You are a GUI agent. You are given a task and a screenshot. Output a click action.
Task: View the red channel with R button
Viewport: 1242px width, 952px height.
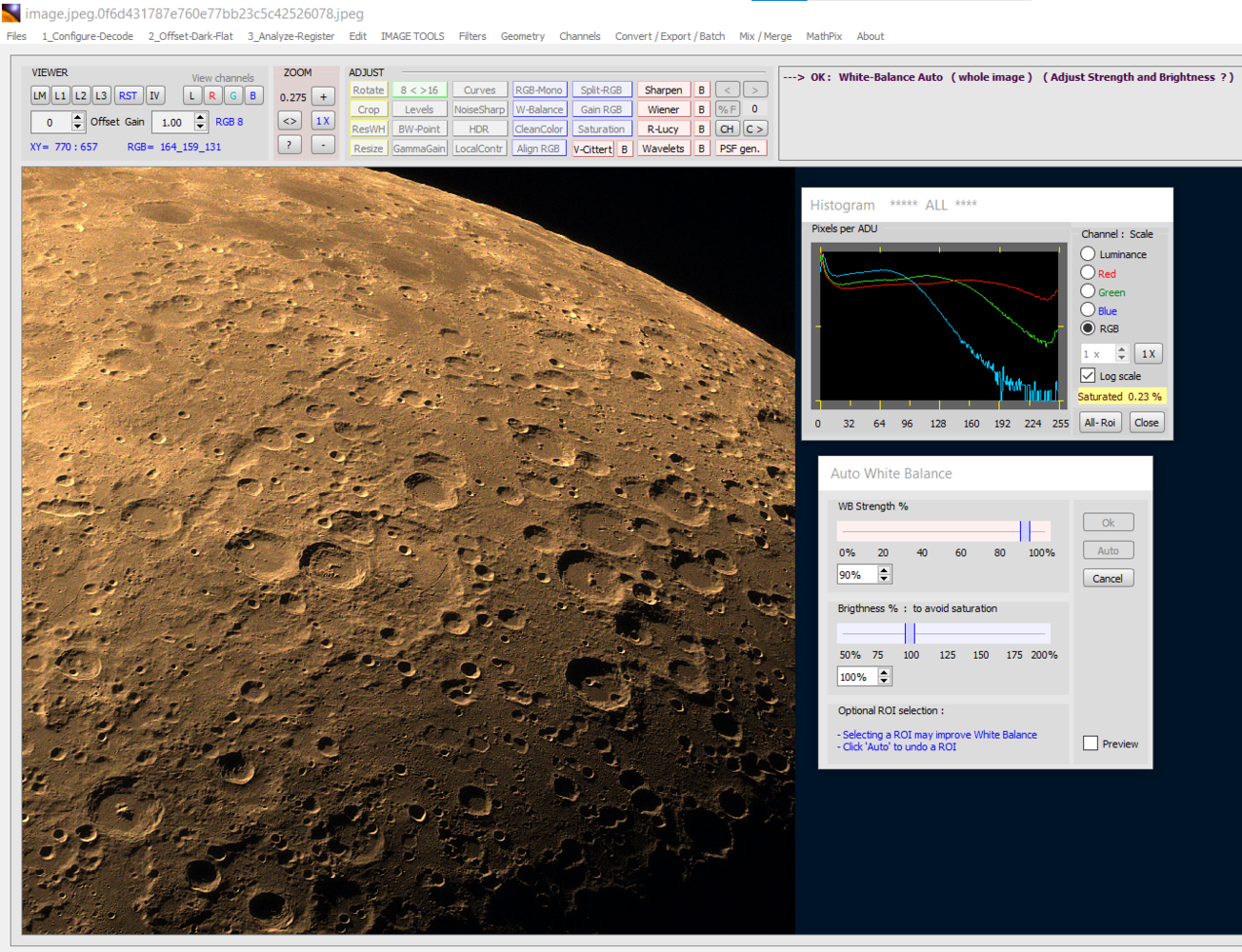[212, 96]
